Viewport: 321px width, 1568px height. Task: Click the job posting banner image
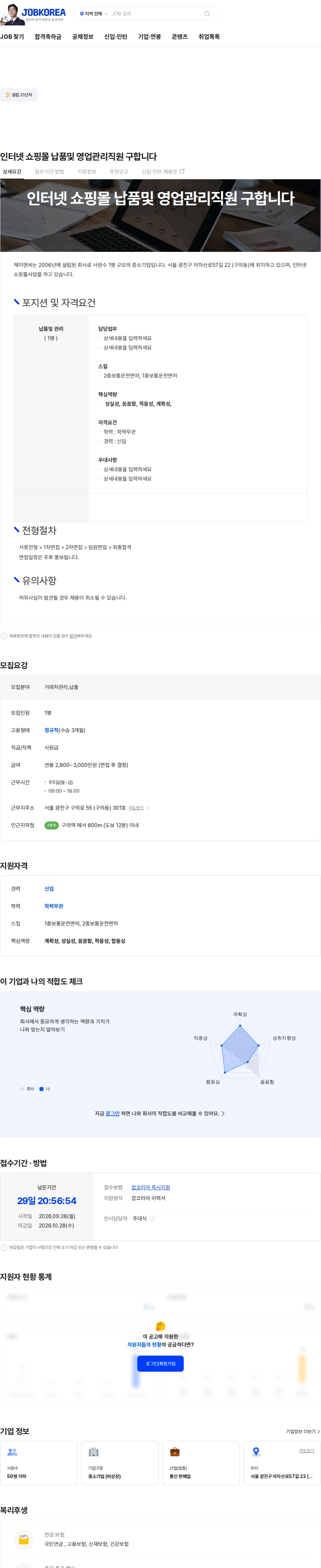coord(160,216)
